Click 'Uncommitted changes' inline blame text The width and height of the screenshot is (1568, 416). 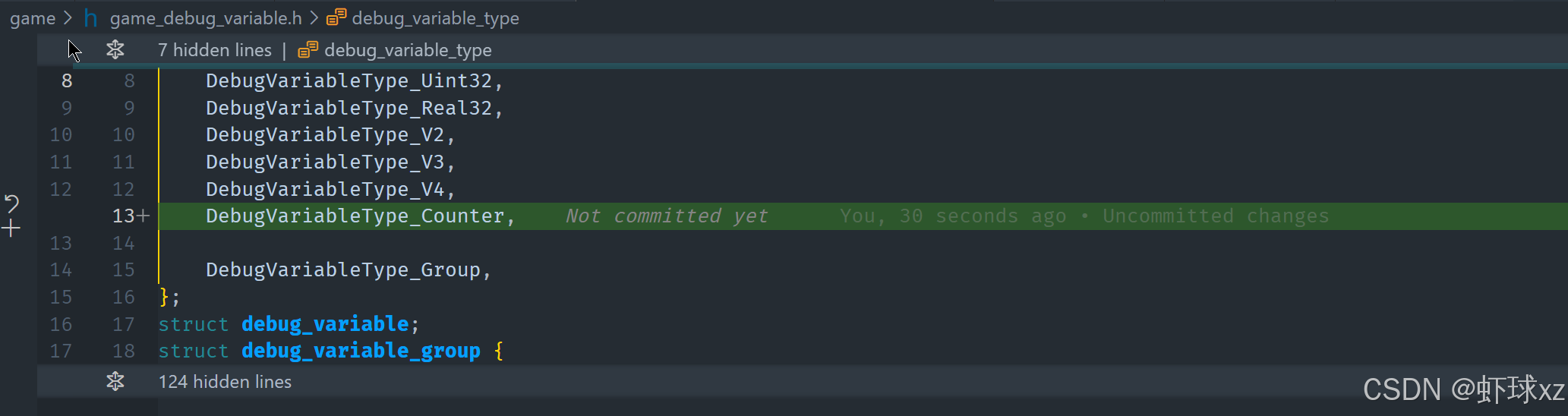tap(1216, 216)
